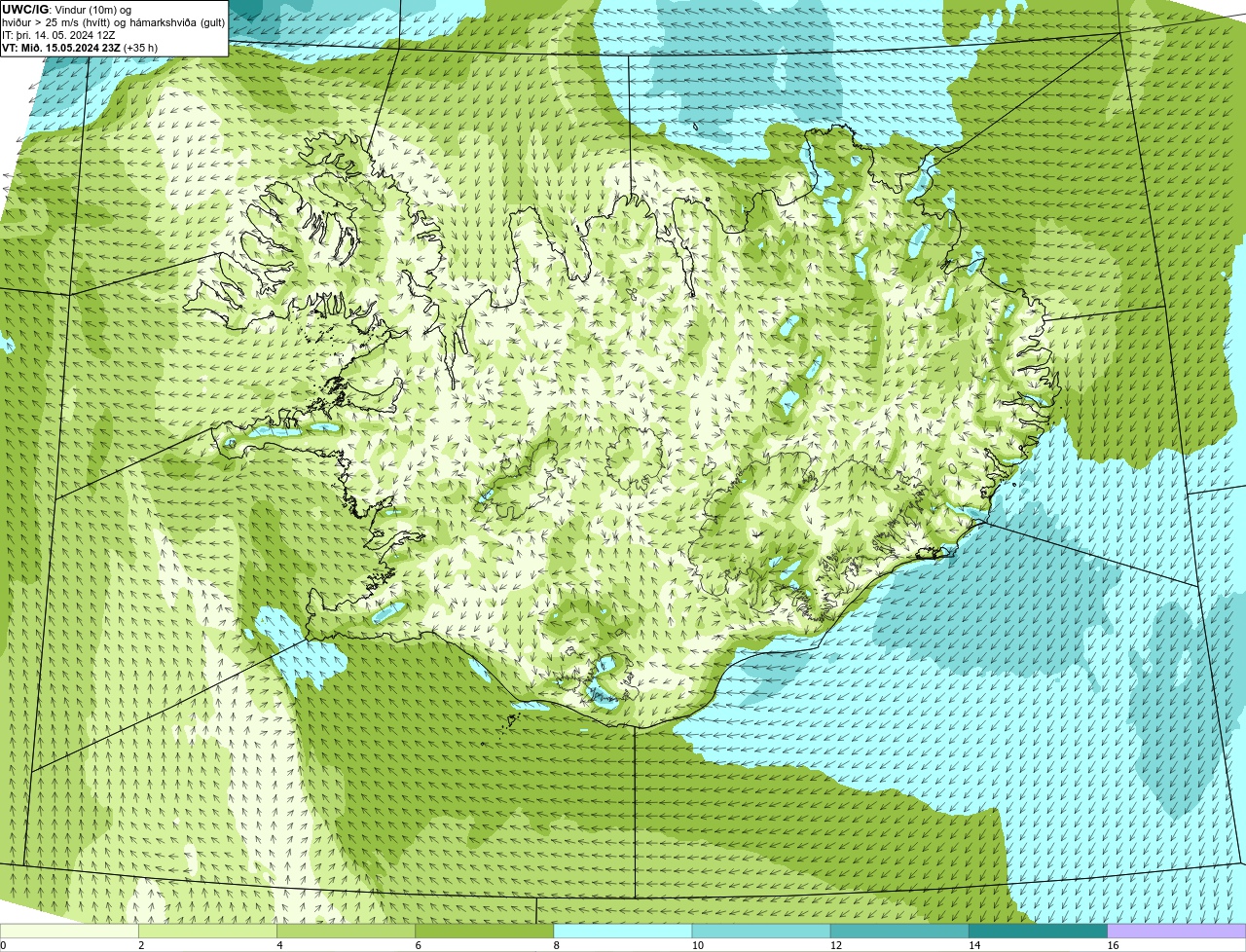Click the 10–12 m/s light teal legend swatch
The height and width of the screenshot is (952, 1246).
pos(761,931)
